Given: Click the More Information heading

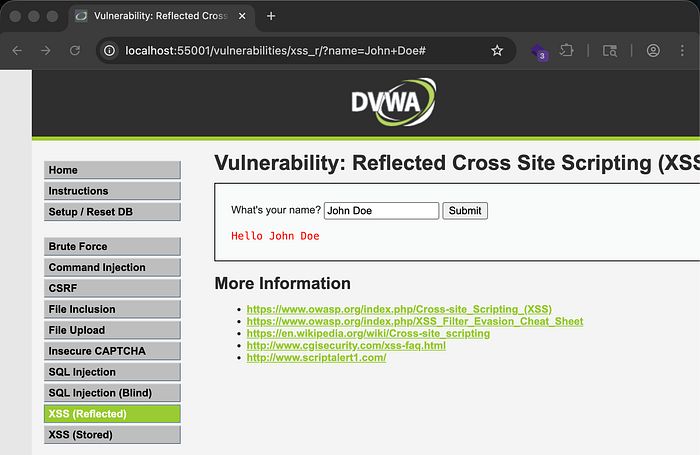Looking at the screenshot, I should tap(282, 284).
